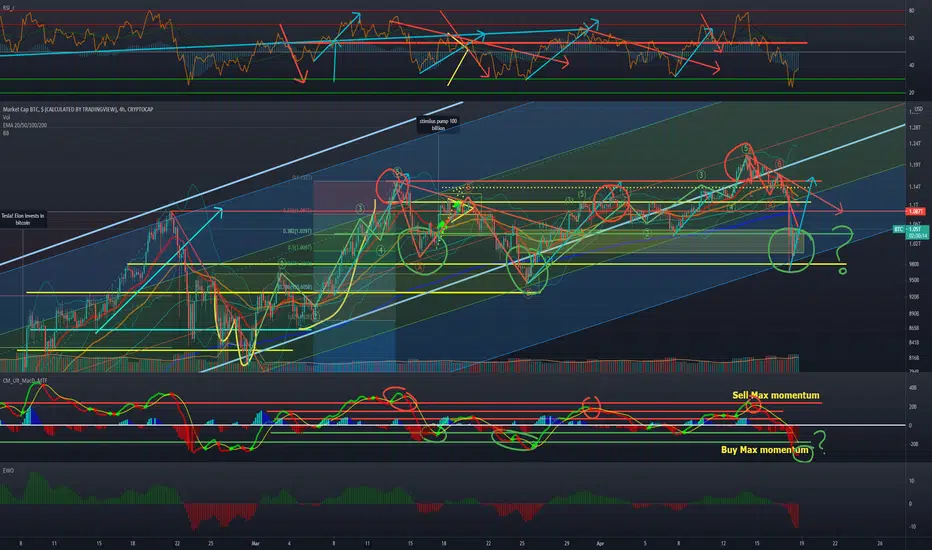The image size is (932, 550).
Task: Select the BB indicator legend label
Action: tap(5, 133)
